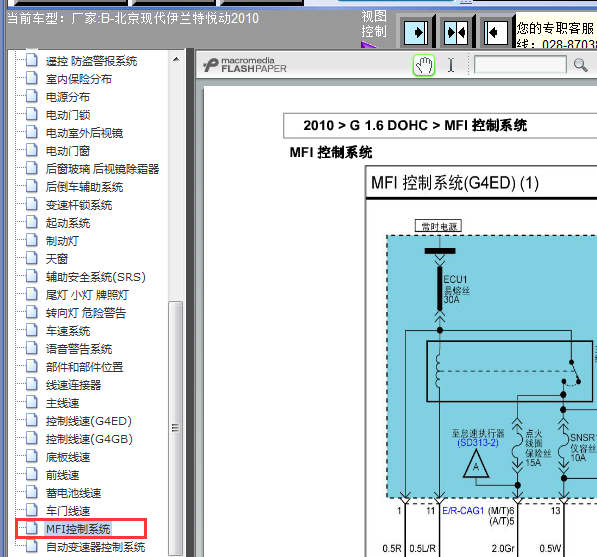Open 室内保险分布 tree entry
Image resolution: width=597 pixels, height=557 pixels.
79,79
